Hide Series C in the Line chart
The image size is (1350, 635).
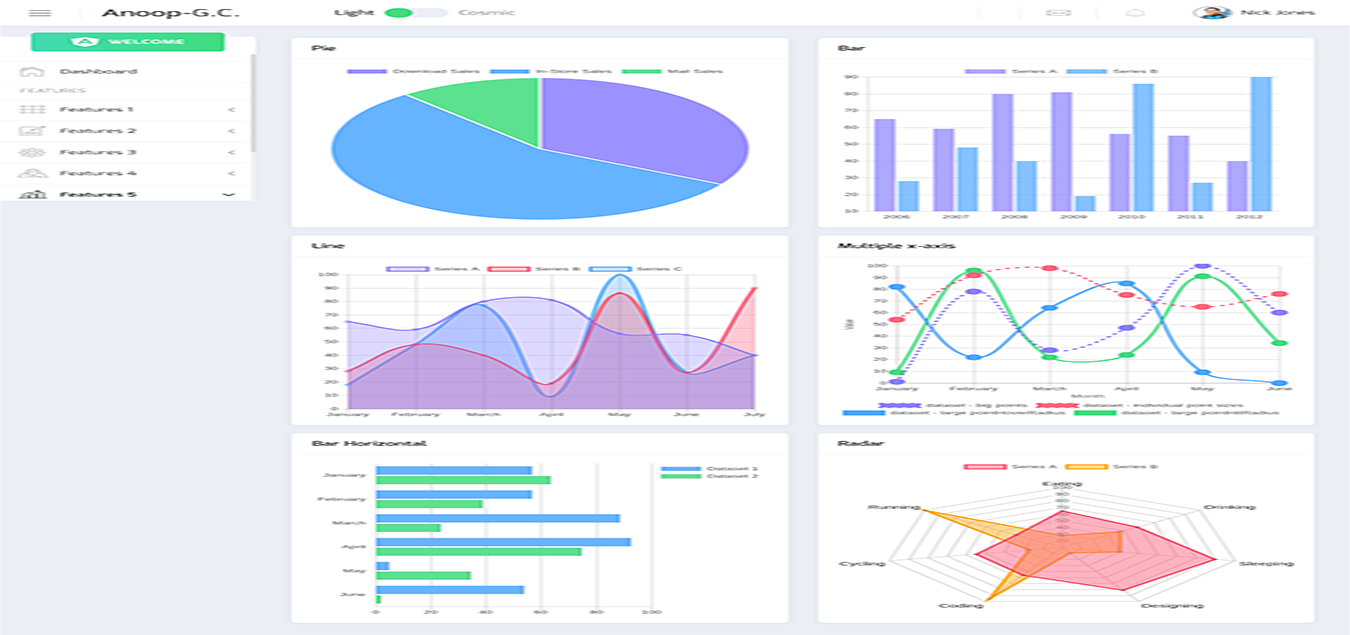(610, 269)
